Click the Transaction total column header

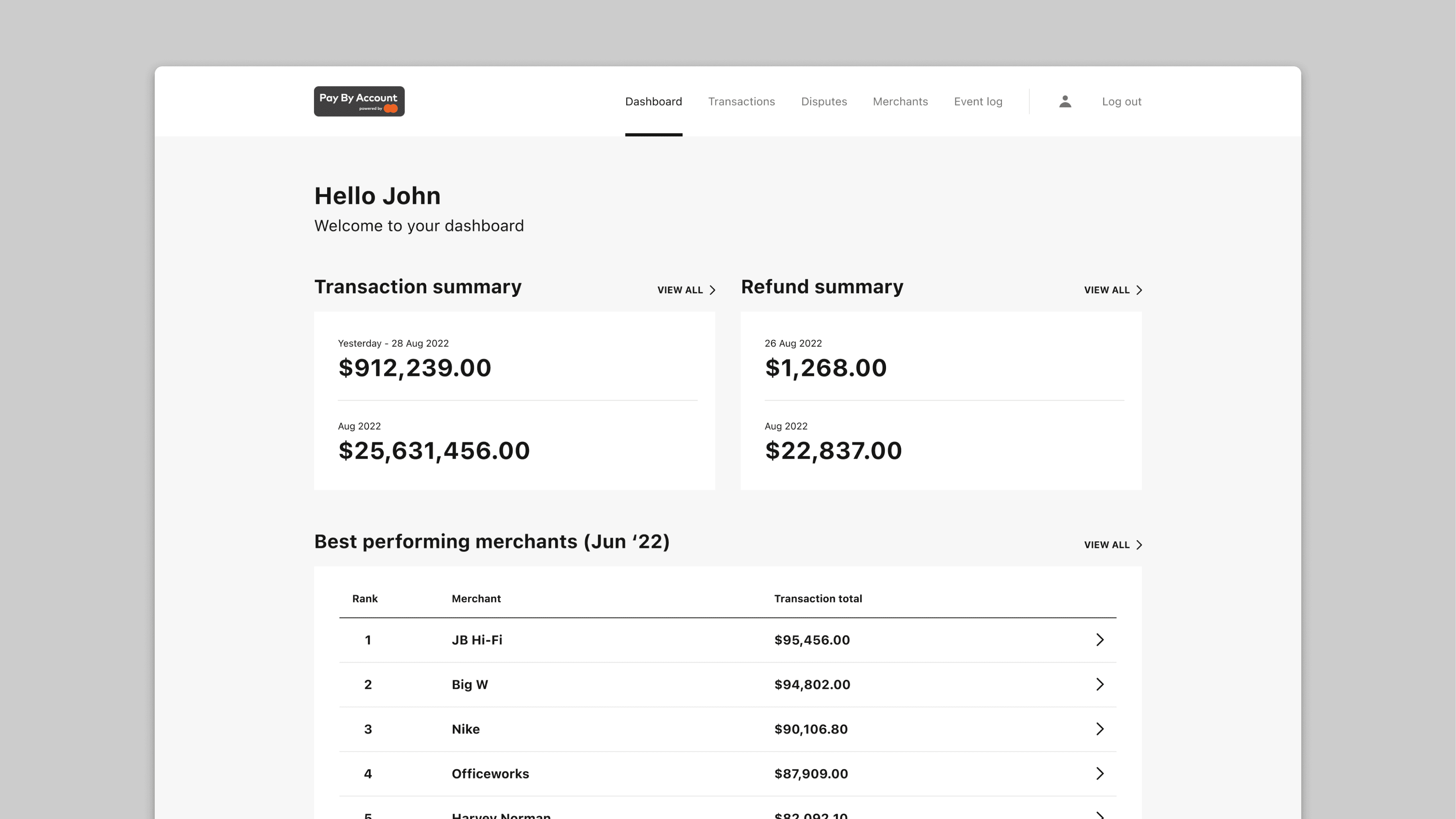coord(817,599)
